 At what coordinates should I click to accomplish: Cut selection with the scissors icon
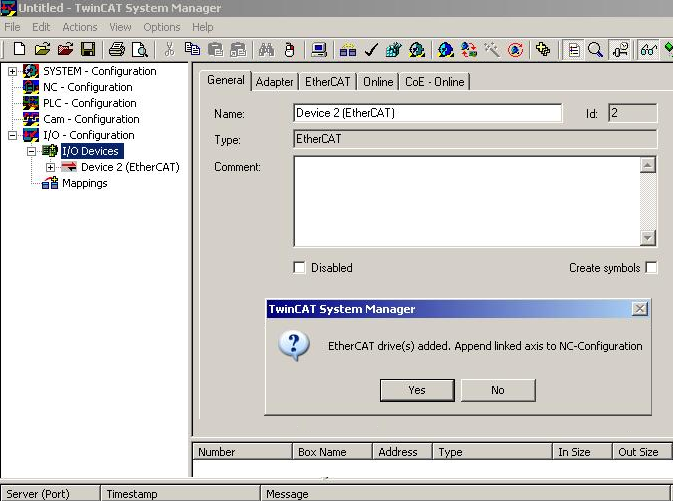(x=170, y=50)
